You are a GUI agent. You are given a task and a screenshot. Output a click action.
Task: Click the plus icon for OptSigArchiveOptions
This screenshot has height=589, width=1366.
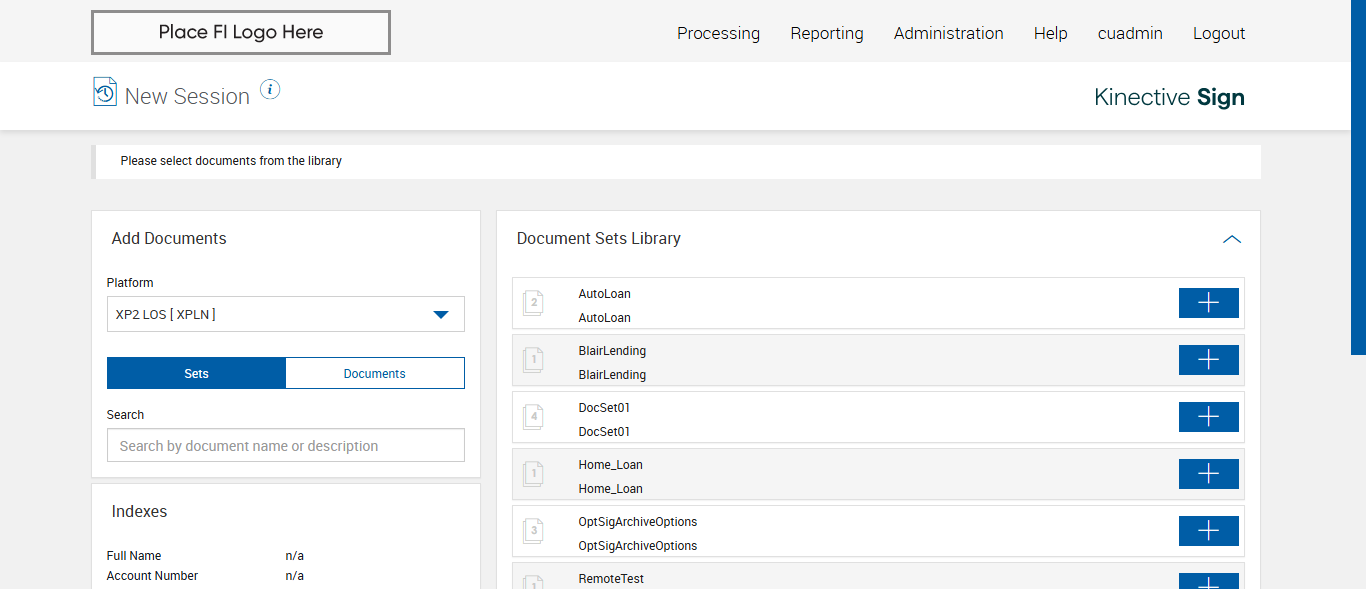click(1208, 531)
